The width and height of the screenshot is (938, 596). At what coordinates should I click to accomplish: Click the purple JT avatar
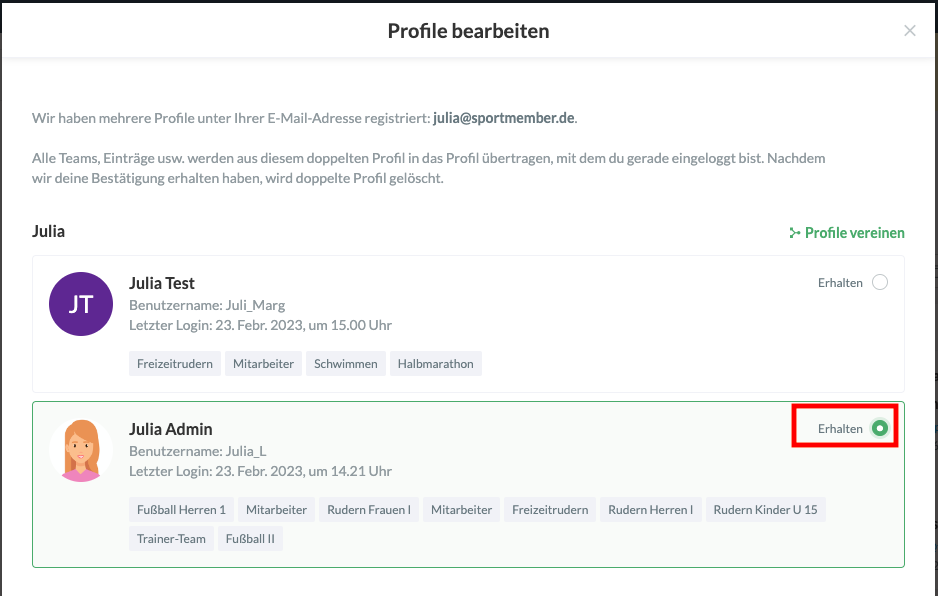pyautogui.click(x=81, y=304)
